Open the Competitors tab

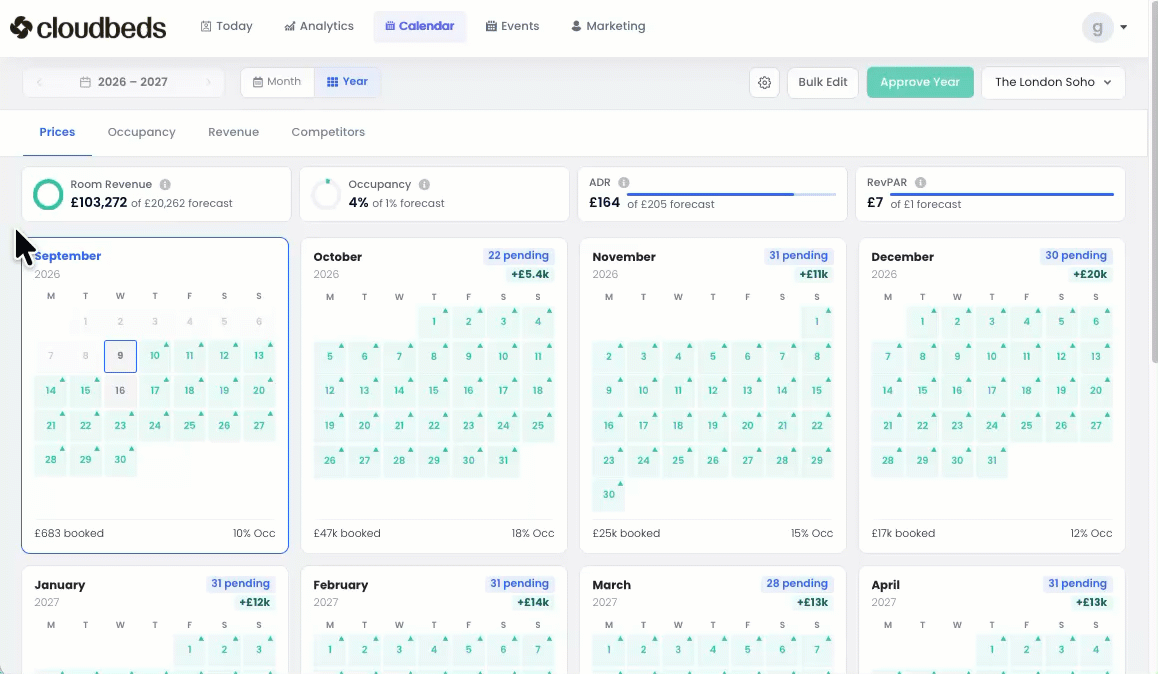pos(328,132)
